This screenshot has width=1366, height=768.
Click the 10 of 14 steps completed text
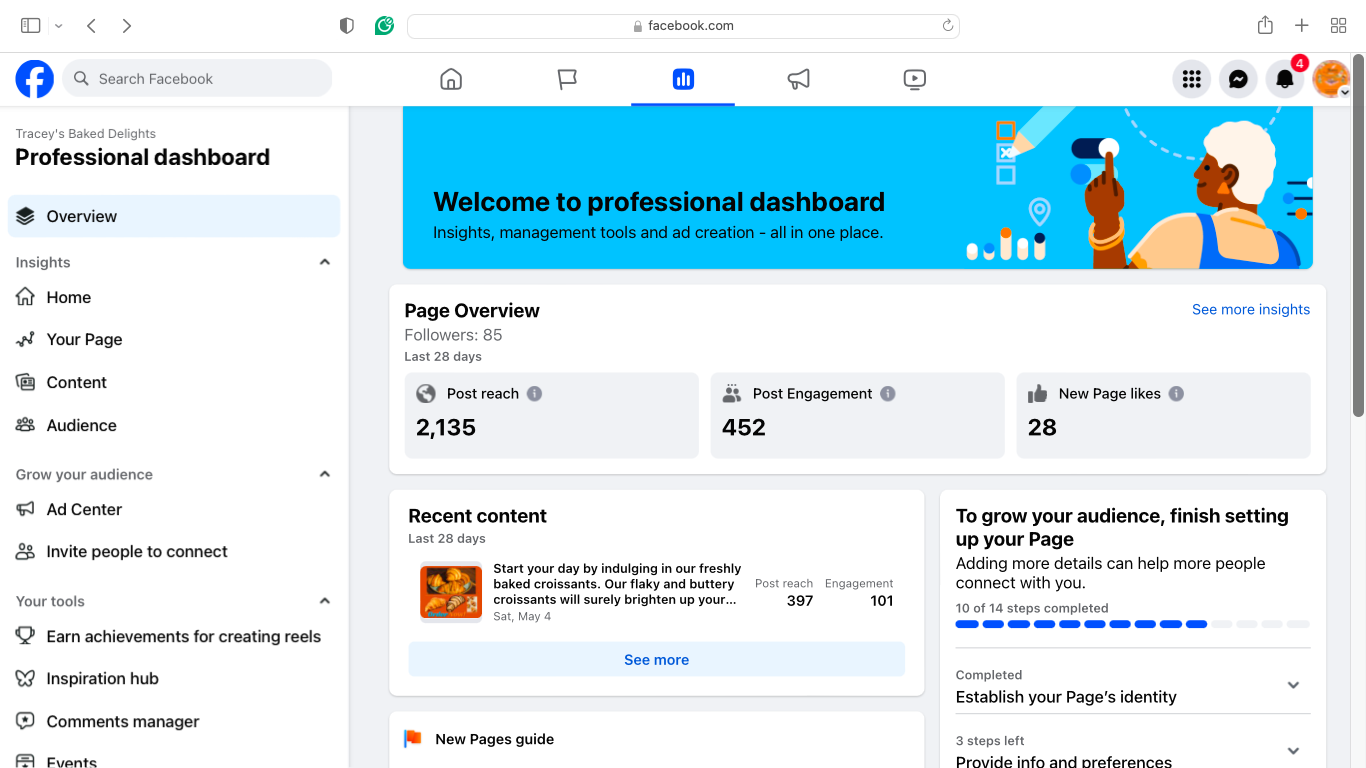1032,608
